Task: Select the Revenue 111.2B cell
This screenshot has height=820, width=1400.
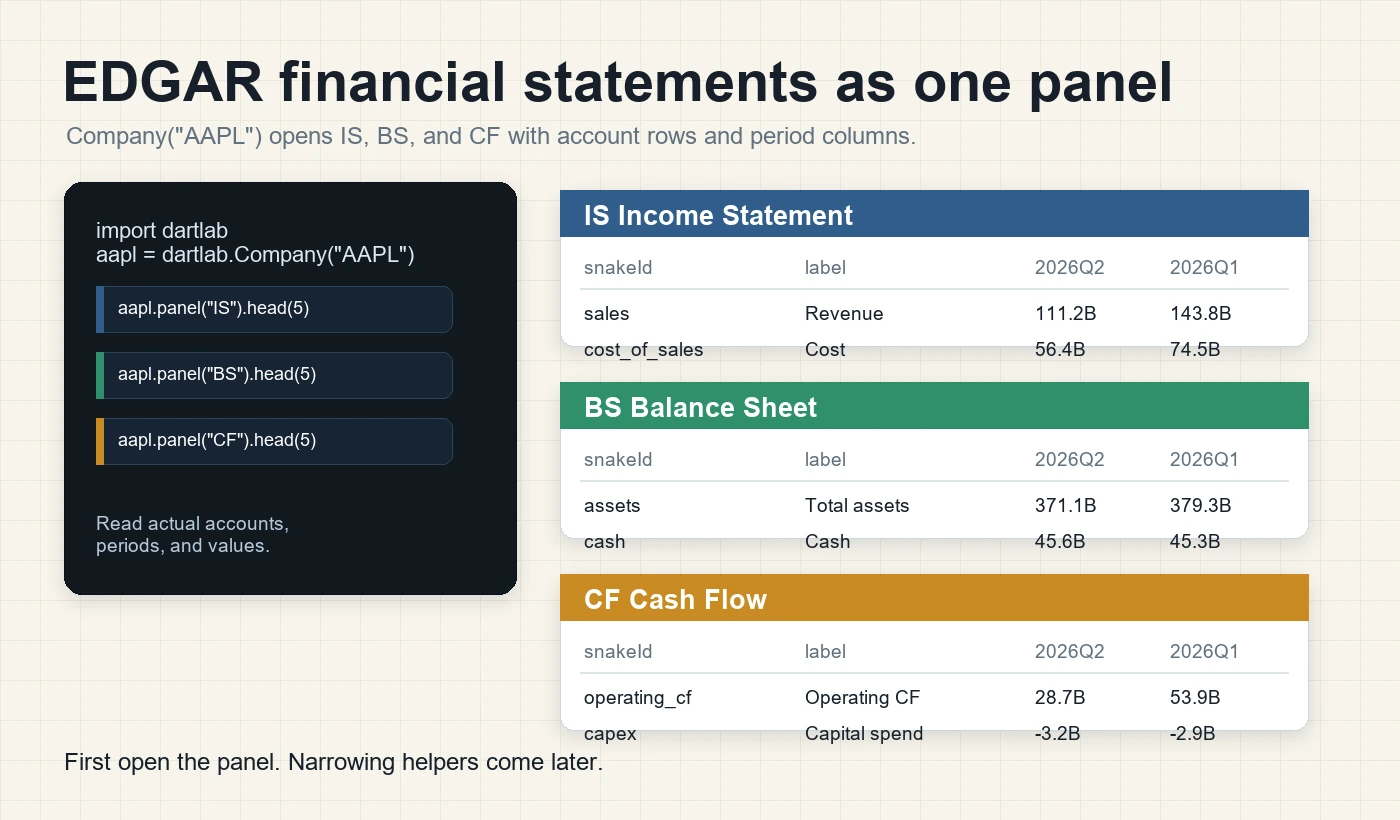Action: click(1065, 313)
